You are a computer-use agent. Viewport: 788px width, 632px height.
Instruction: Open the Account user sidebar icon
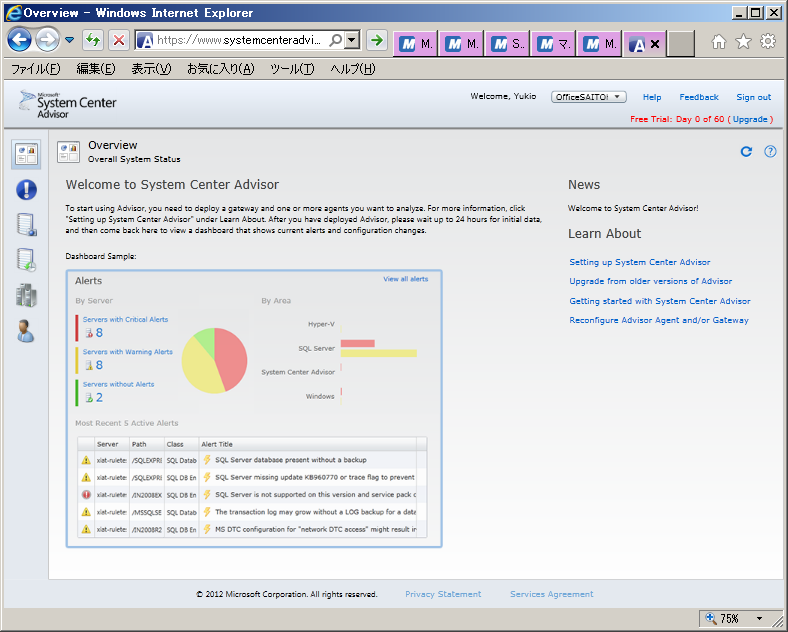pyautogui.click(x=26, y=331)
